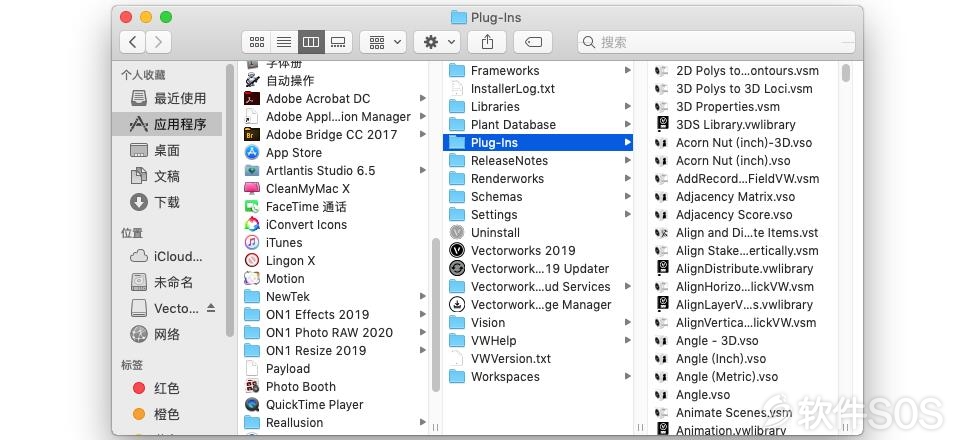Switch Finder to list view
This screenshot has width=958, height=440.
coord(283,42)
